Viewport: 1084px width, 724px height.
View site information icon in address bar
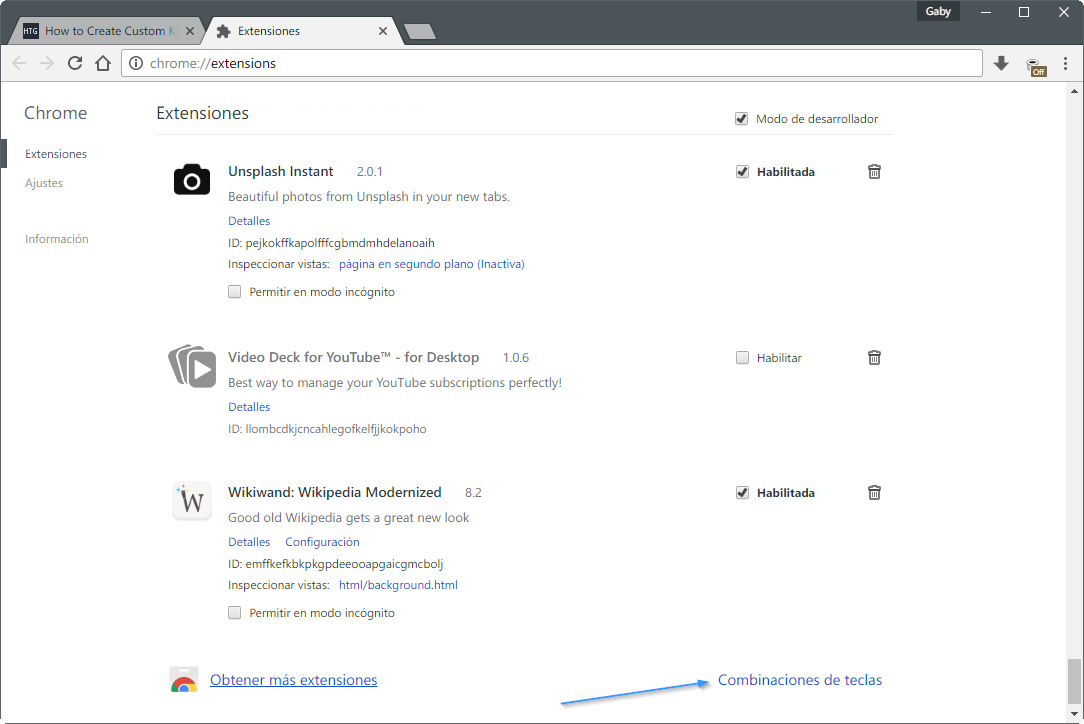click(x=136, y=63)
